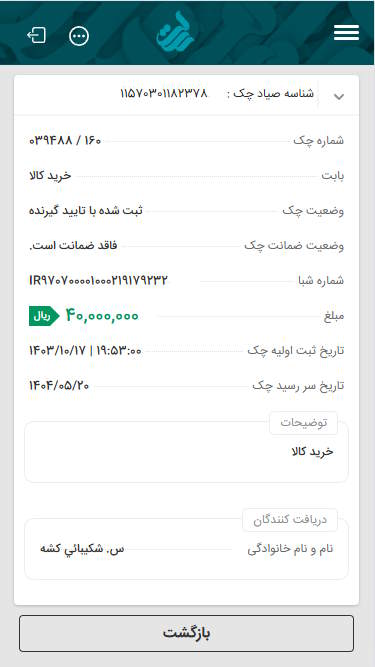Select Sayad ID 1157030118237

tap(164, 94)
